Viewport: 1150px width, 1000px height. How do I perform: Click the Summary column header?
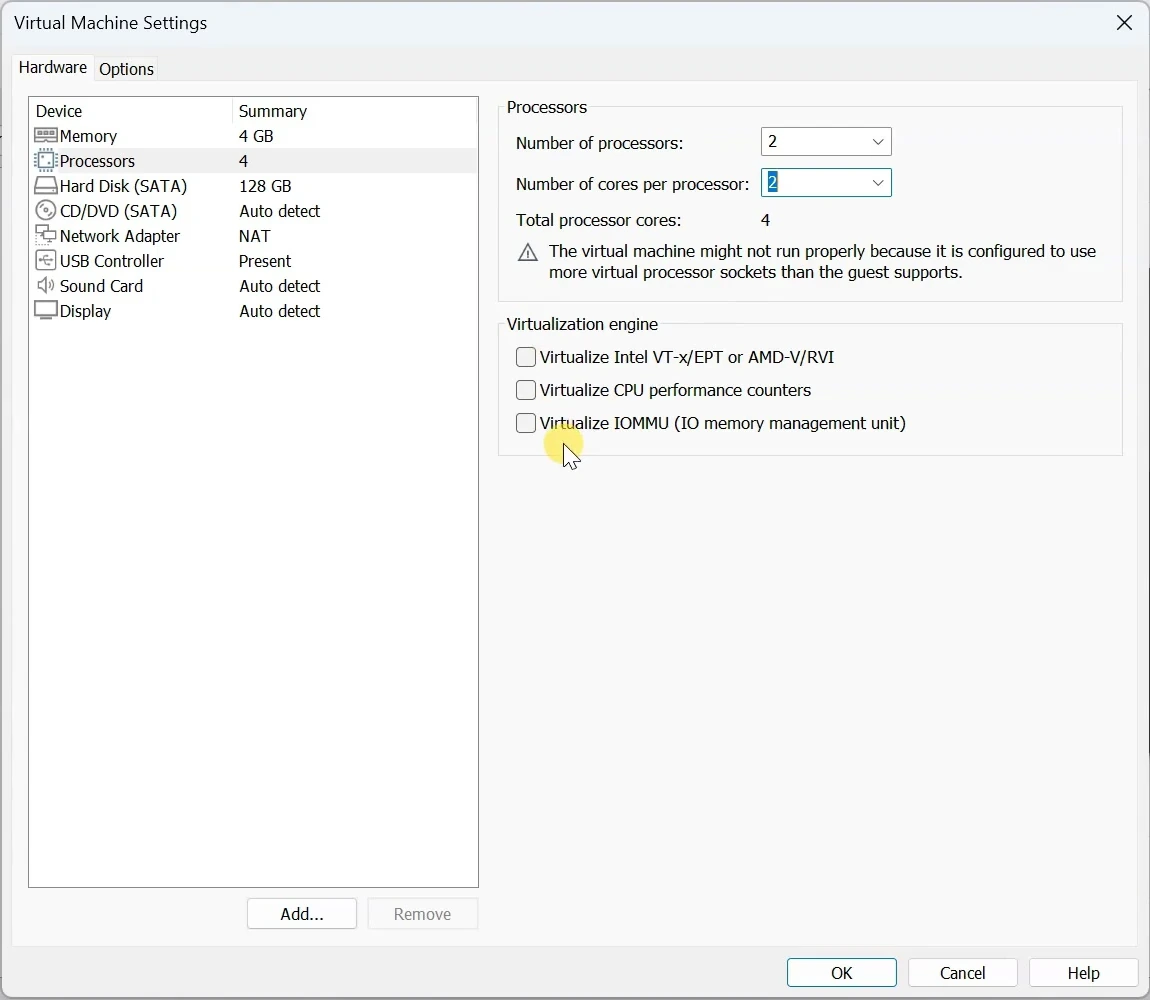pos(273,111)
